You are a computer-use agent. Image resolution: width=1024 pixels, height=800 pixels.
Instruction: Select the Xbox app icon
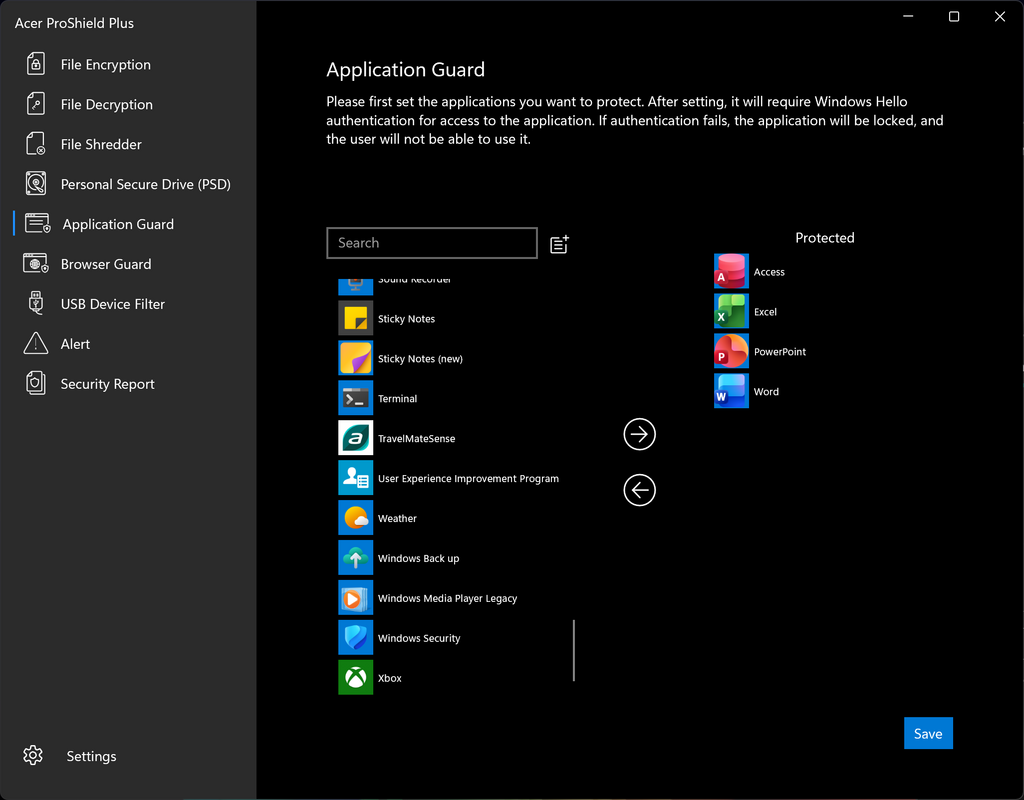point(356,678)
